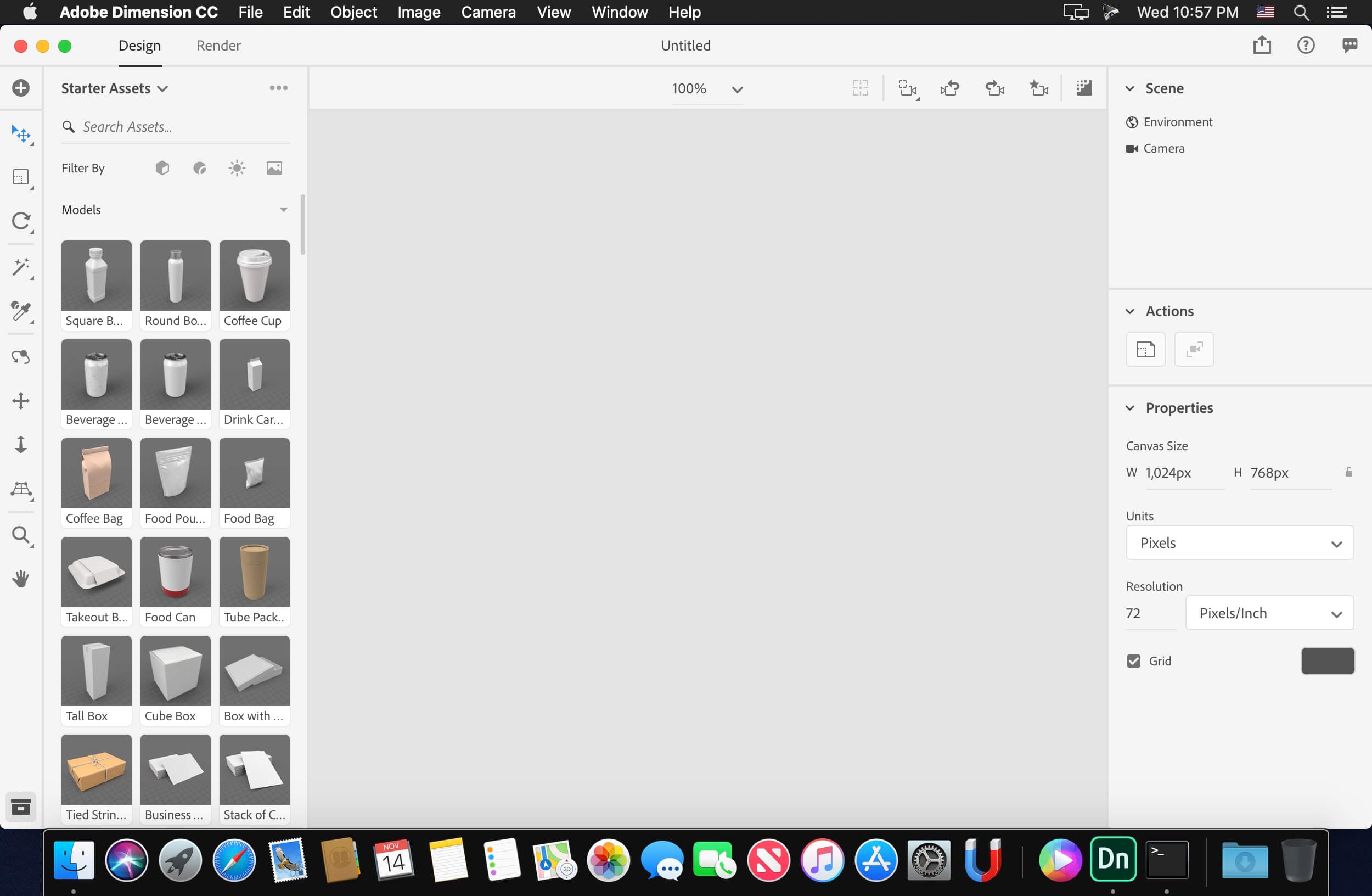Image resolution: width=1372 pixels, height=896 pixels.
Task: Collapse the Actions panel section
Action: (x=1130, y=311)
